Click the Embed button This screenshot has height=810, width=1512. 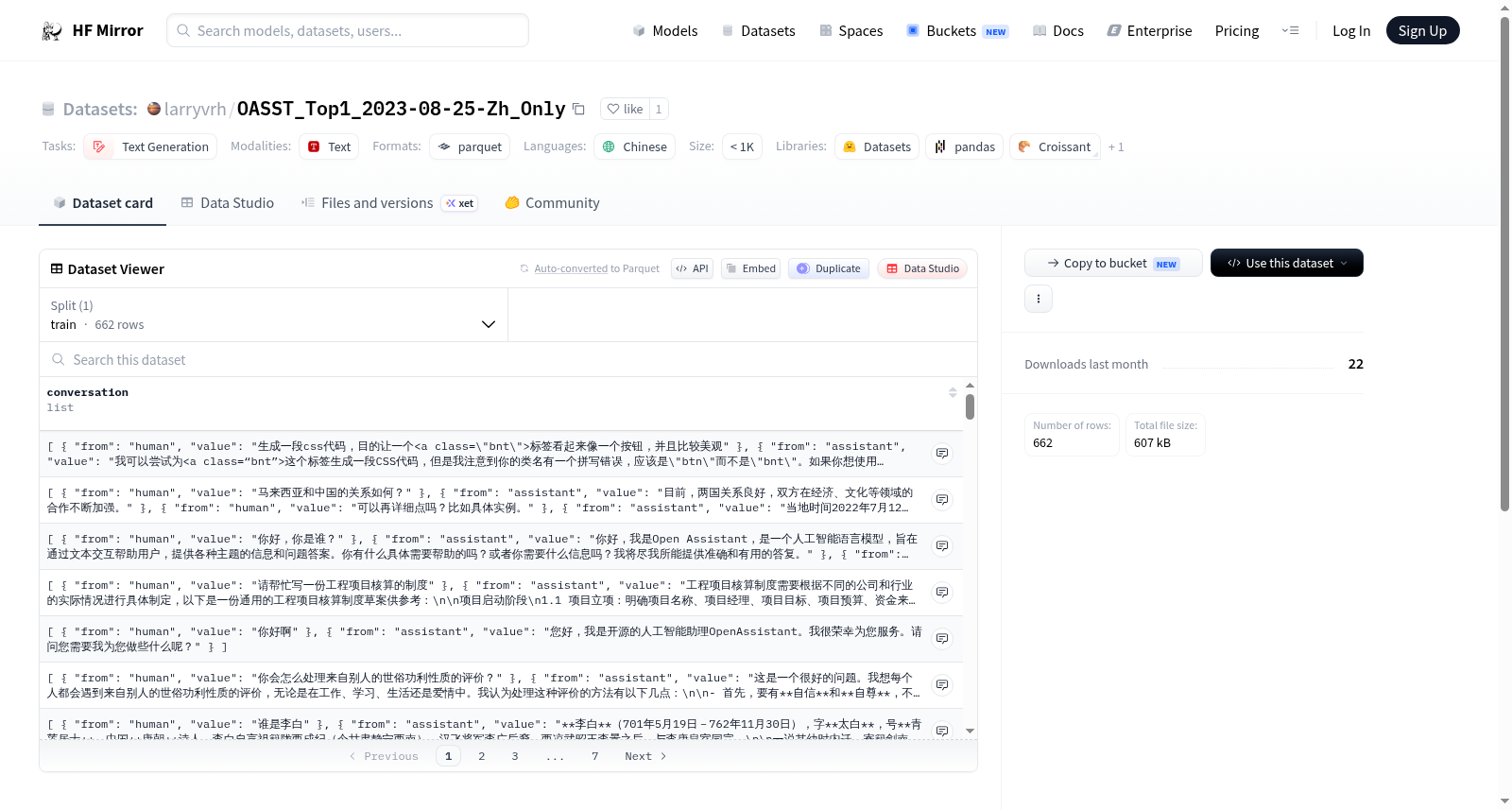click(x=750, y=268)
